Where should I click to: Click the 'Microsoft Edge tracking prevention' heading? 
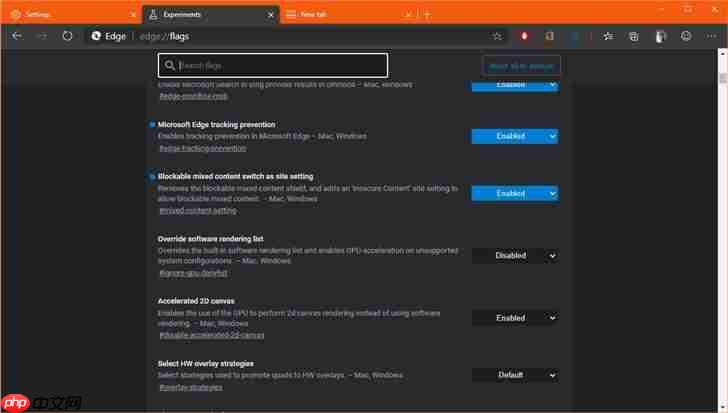pos(216,124)
